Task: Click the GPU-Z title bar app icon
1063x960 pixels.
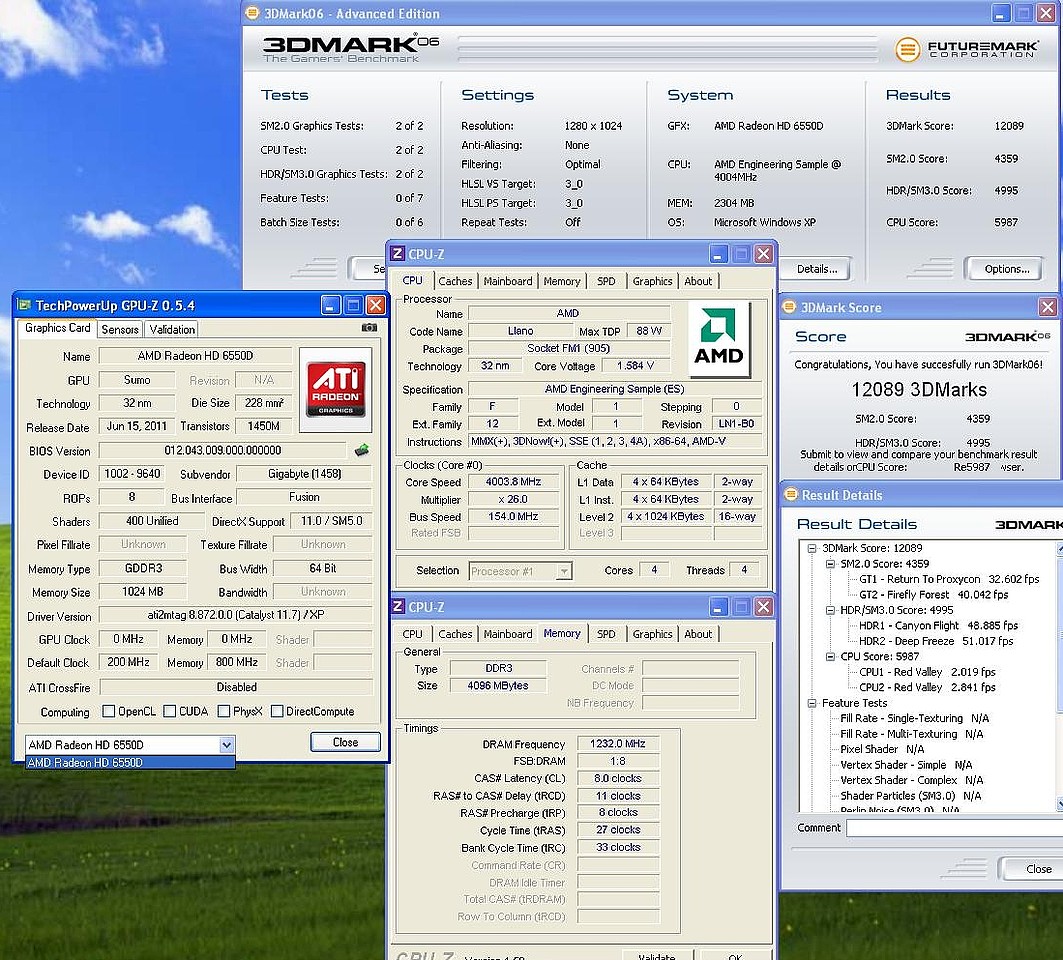Action: [x=24, y=305]
